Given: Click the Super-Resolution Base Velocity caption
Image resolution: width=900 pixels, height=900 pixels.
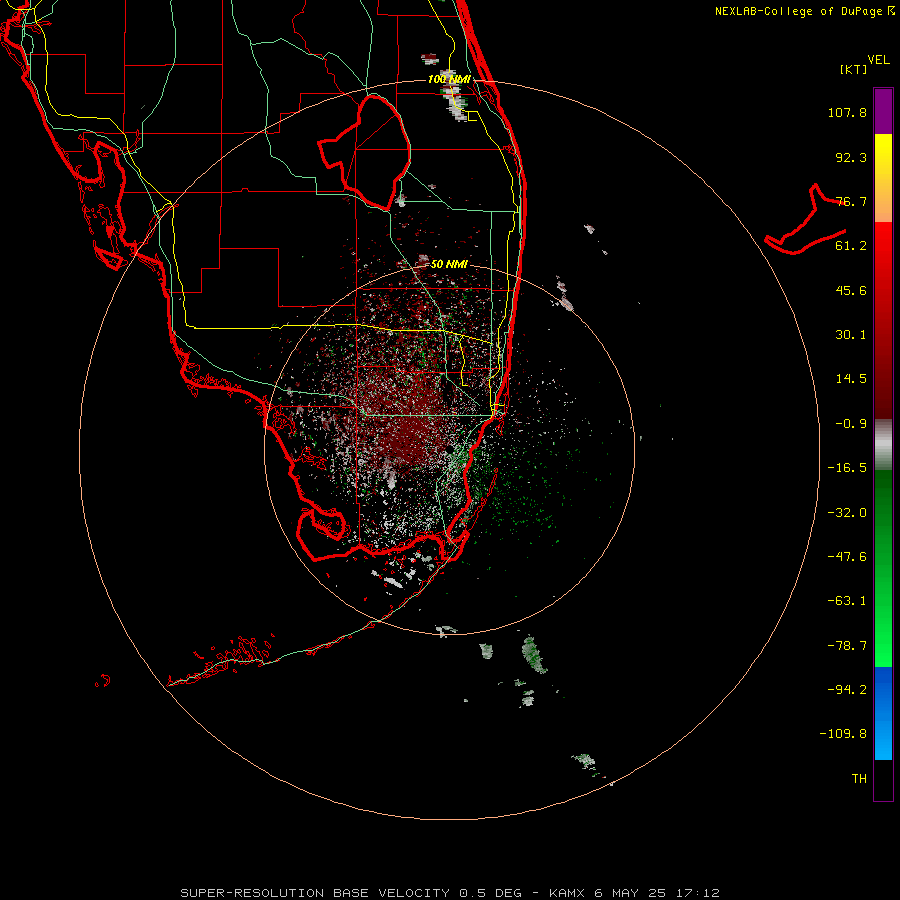Looking at the screenshot, I should click(x=449, y=893).
